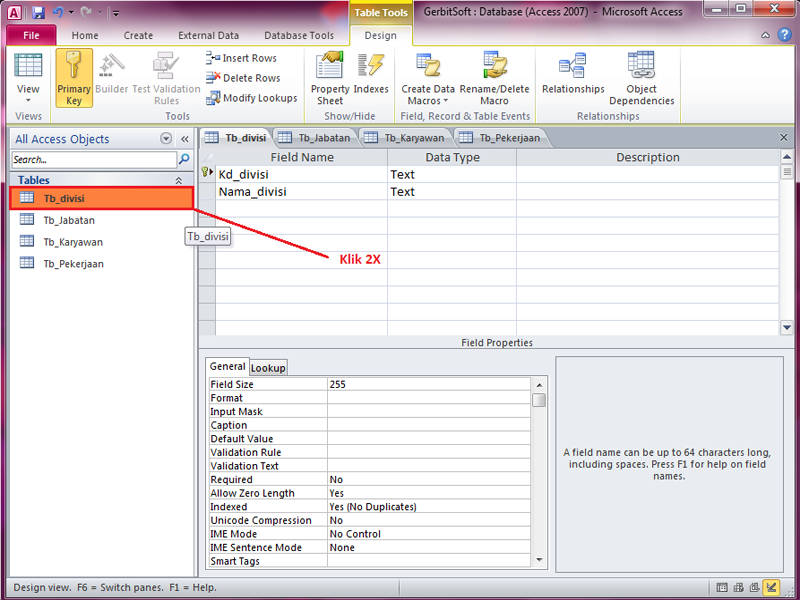The height and width of the screenshot is (600, 800).
Task: Minimize the ribbon with the chevron
Action: pyautogui.click(x=764, y=35)
